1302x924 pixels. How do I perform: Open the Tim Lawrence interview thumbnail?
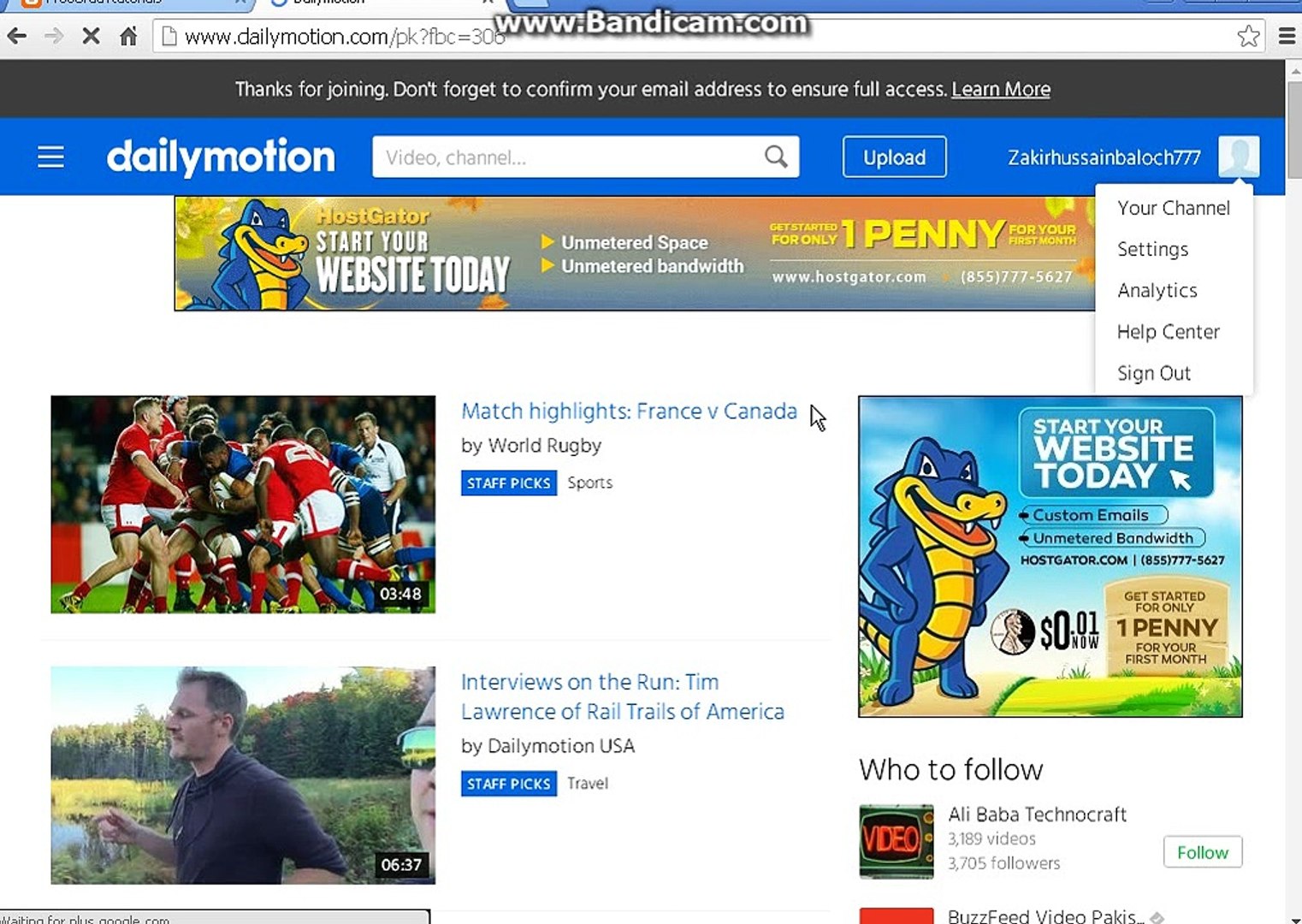[x=243, y=775]
